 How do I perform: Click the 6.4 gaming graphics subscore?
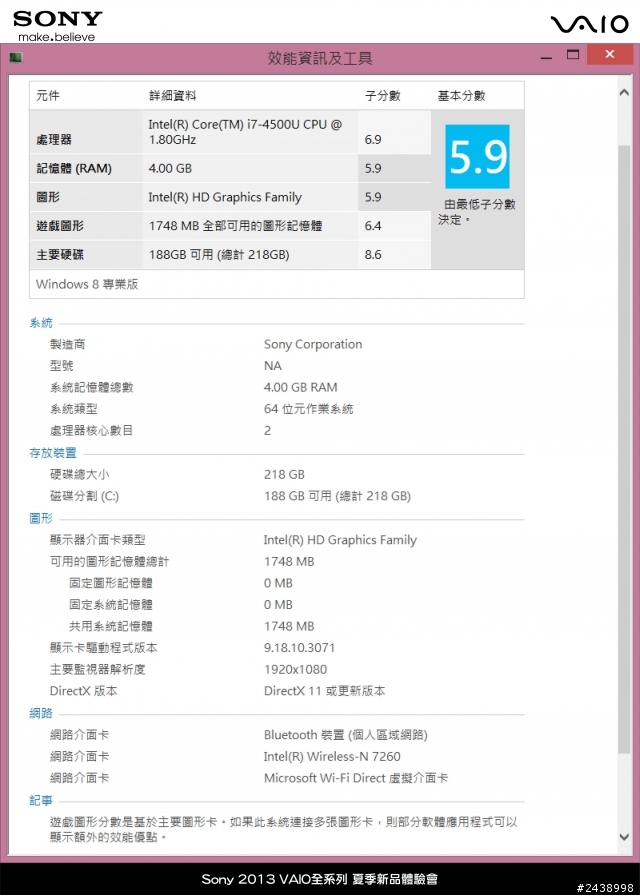tap(373, 226)
